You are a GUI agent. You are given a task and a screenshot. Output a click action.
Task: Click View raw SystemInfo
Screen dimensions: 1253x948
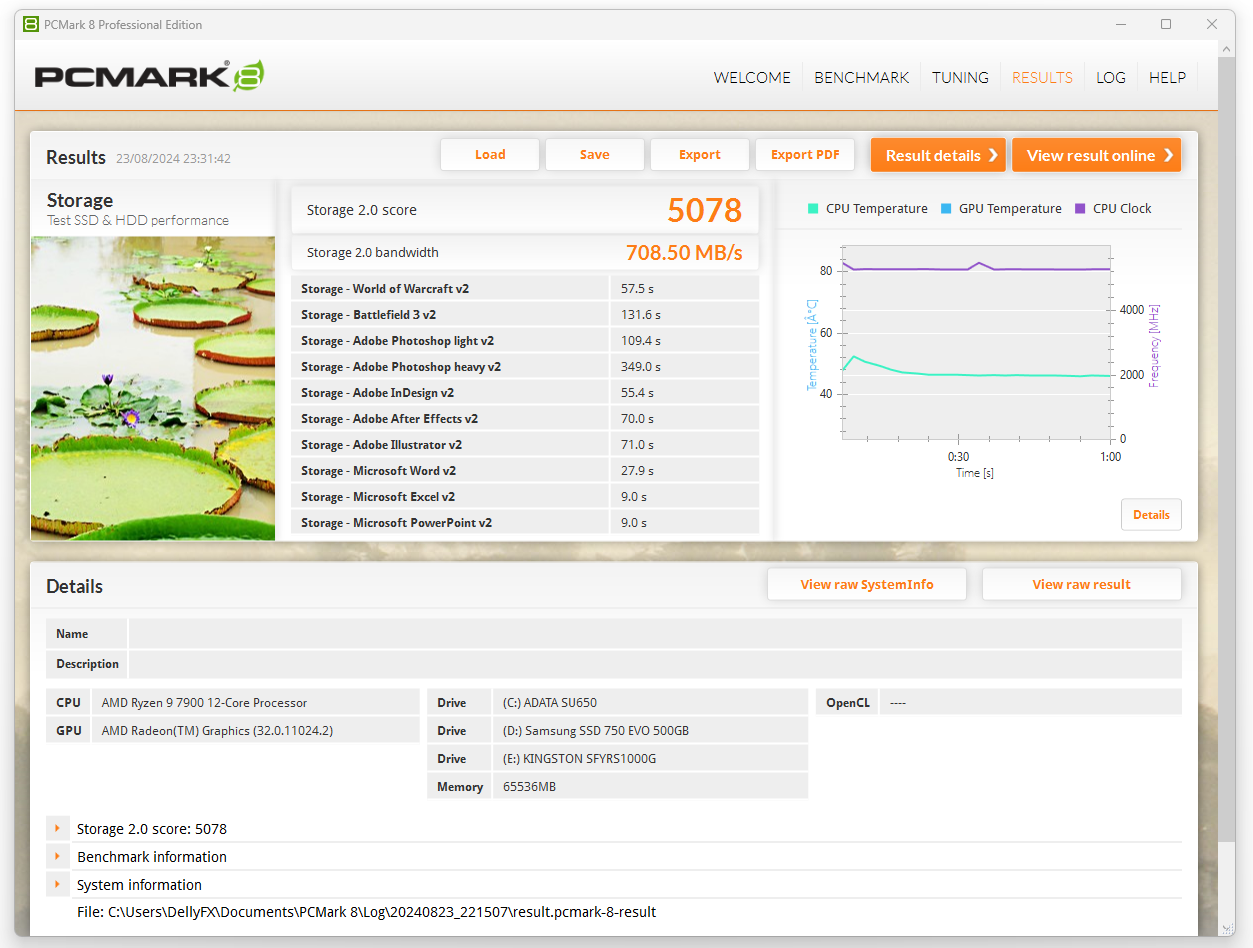coord(867,585)
